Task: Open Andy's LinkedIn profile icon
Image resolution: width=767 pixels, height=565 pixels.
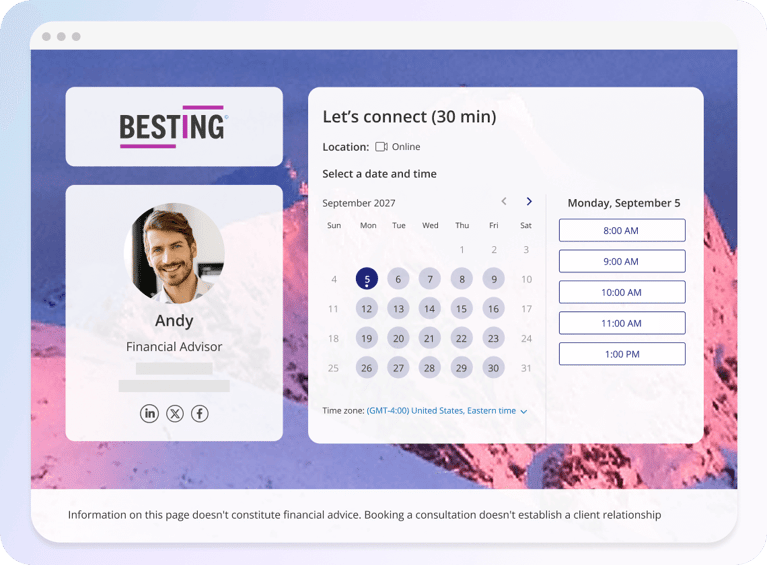Action: pyautogui.click(x=149, y=413)
